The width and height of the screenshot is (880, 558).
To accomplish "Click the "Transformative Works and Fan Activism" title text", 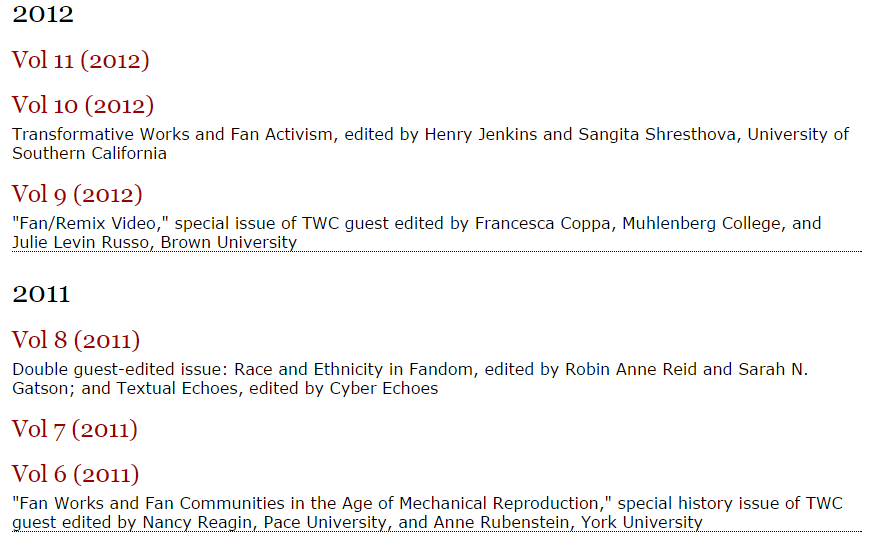I will coord(172,135).
